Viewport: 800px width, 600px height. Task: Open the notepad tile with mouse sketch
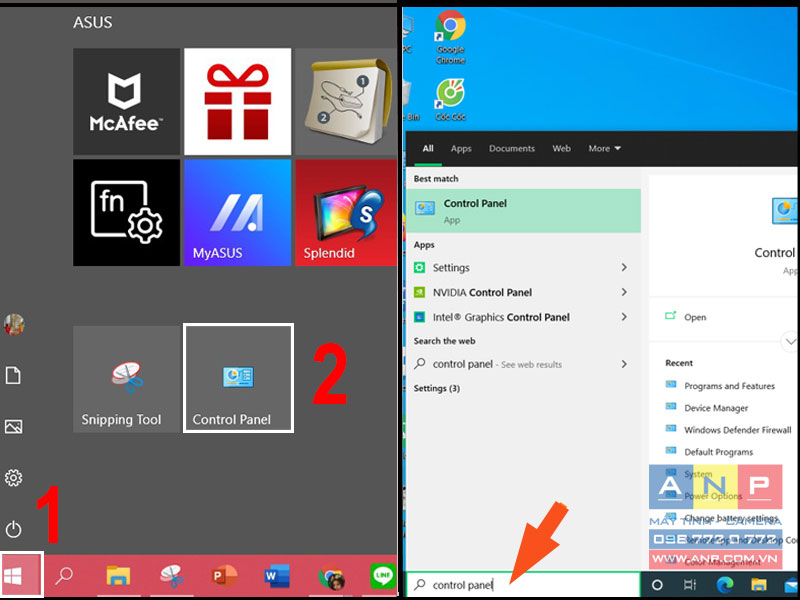[346, 102]
